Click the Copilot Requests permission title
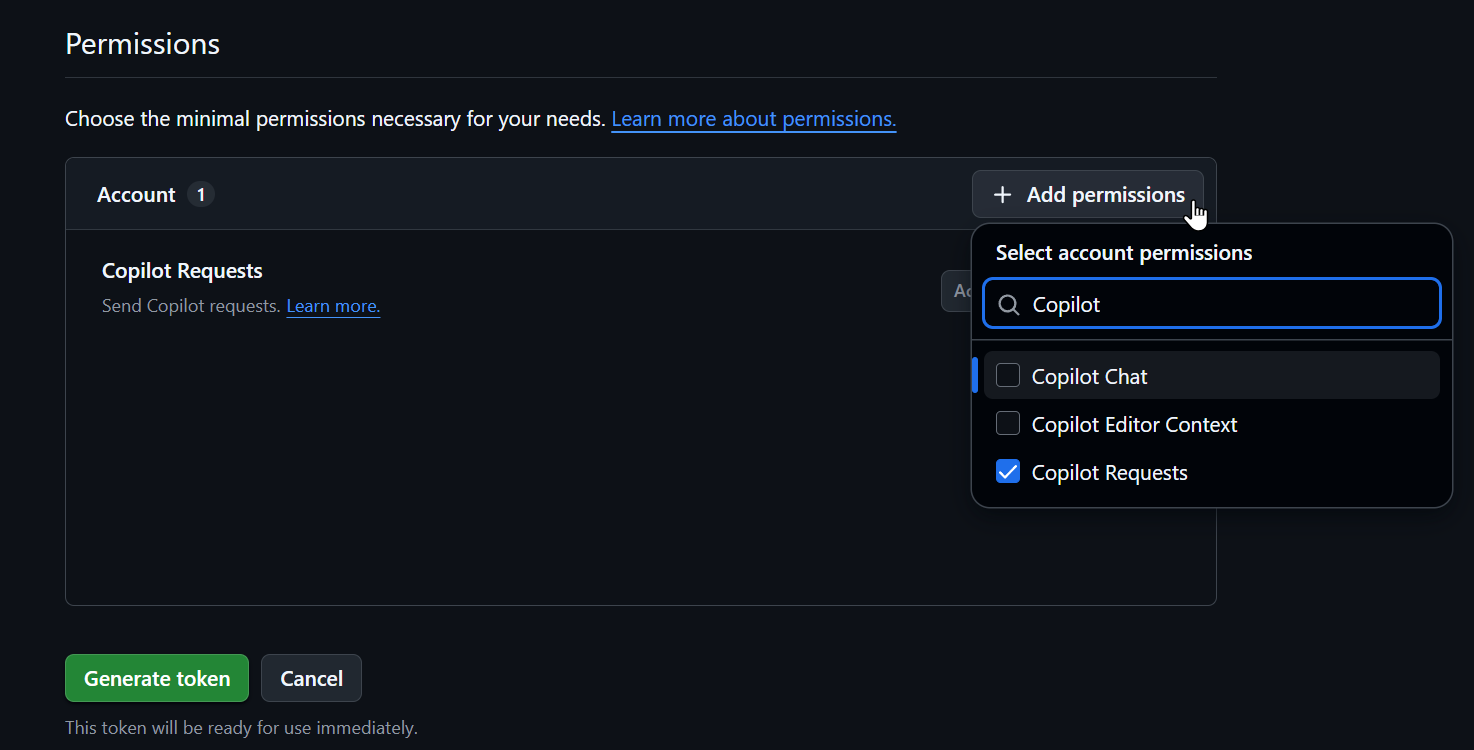Screen dimensions: 1474x750 click(181, 270)
